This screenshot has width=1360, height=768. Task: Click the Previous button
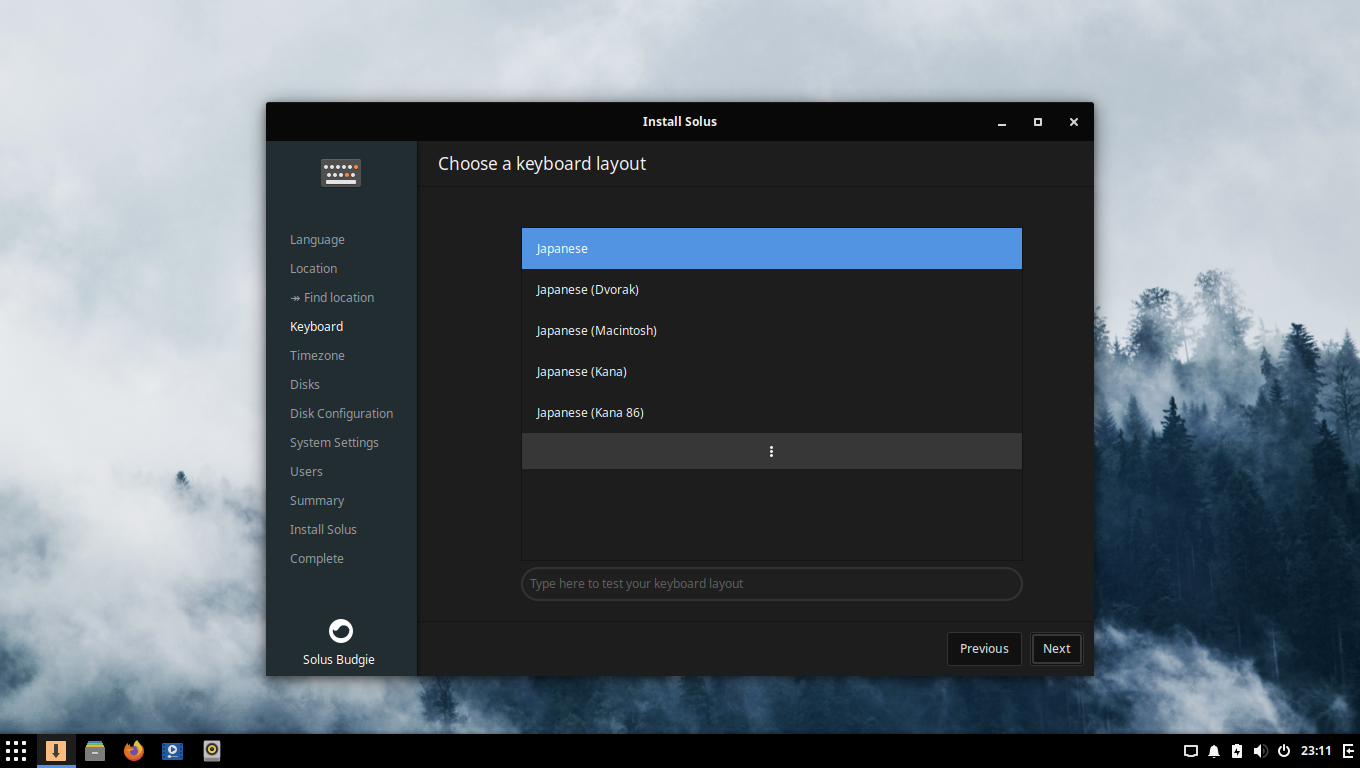(x=984, y=649)
